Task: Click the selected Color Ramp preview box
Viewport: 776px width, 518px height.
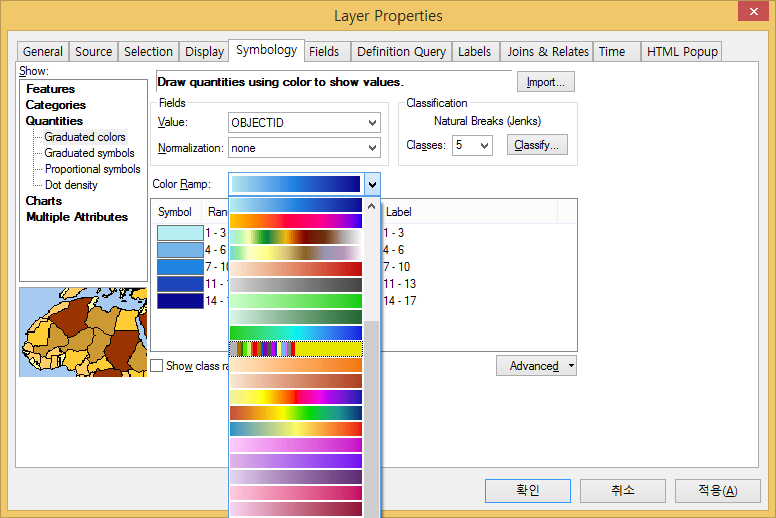Action: (x=296, y=184)
